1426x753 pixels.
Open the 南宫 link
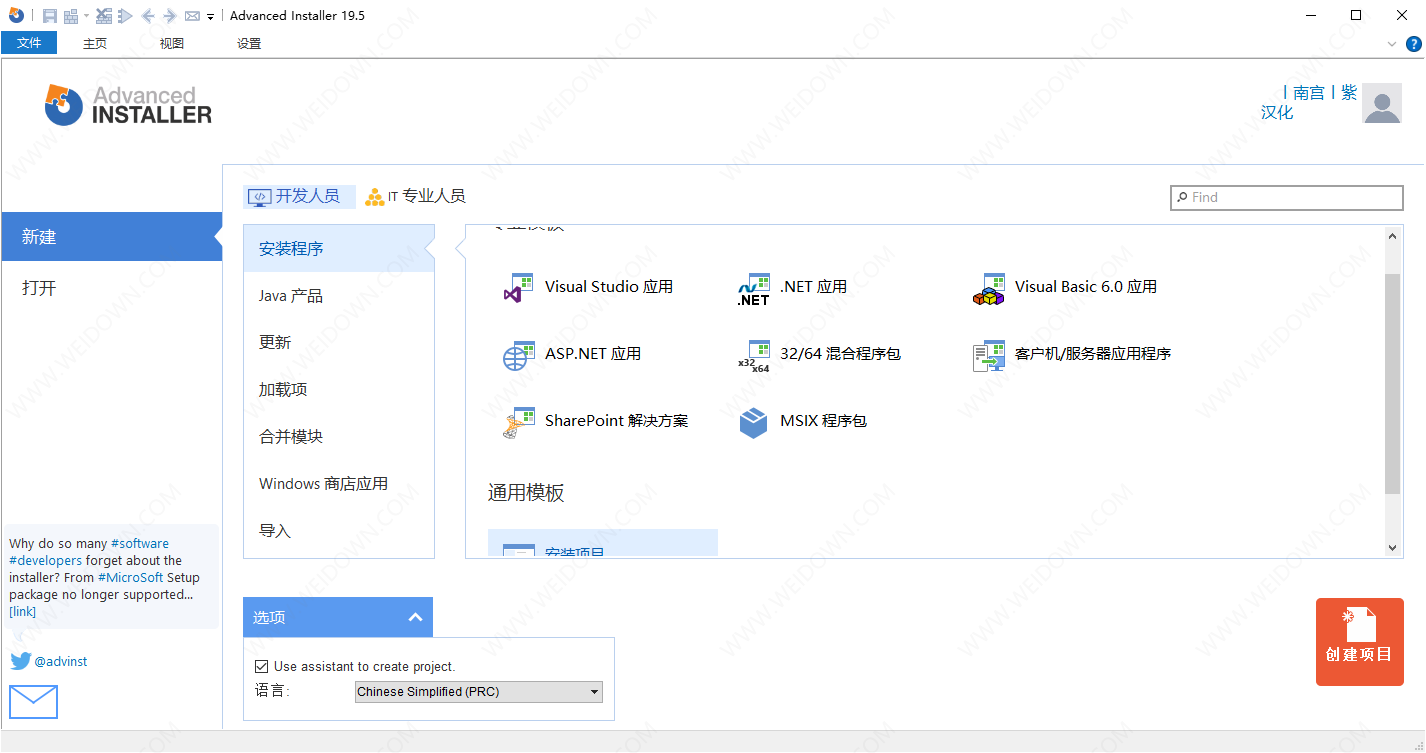pyautogui.click(x=1308, y=93)
